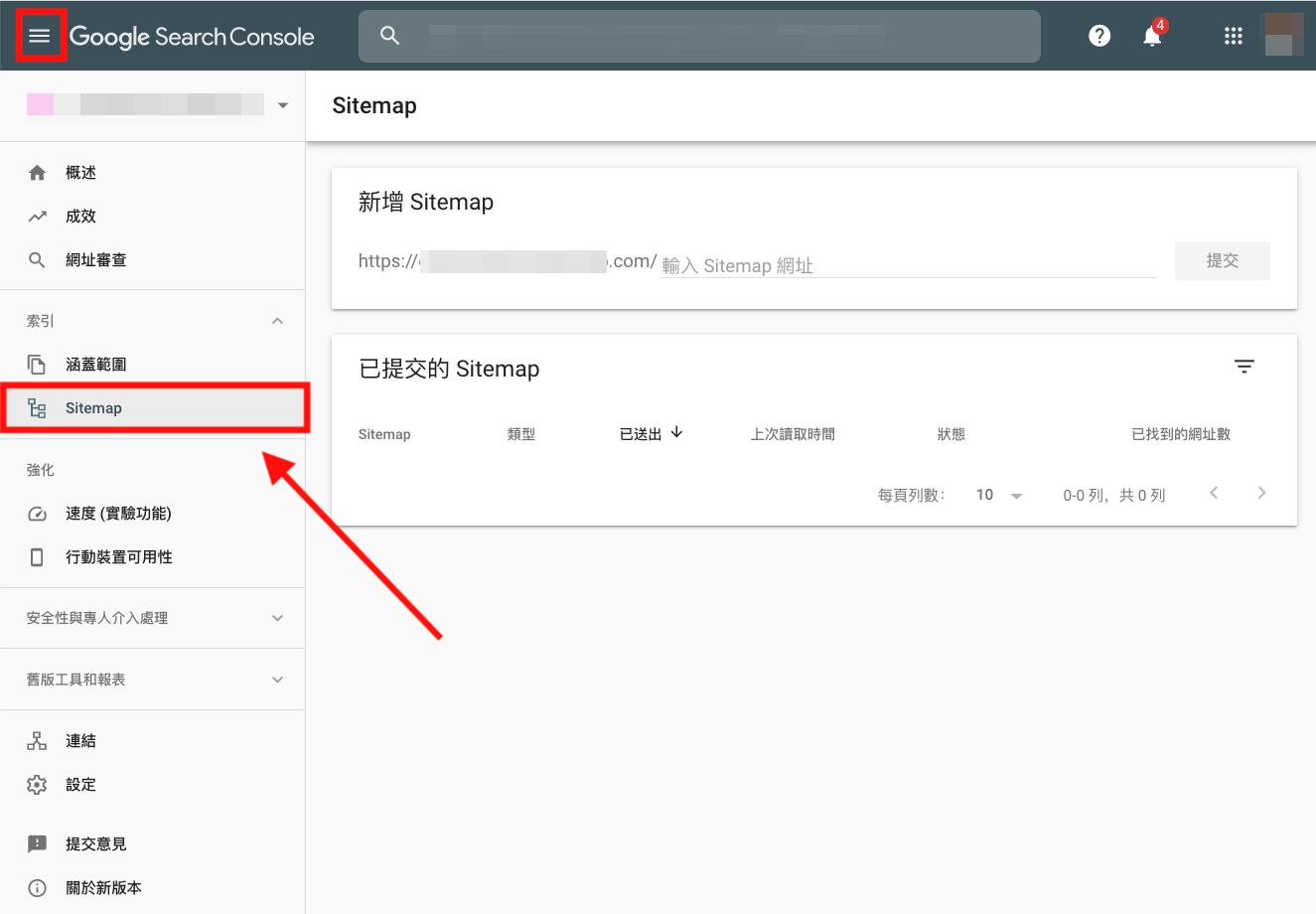Screen dimensions: 1316x914
Task: Open the 連結 links report
Action: click(80, 741)
